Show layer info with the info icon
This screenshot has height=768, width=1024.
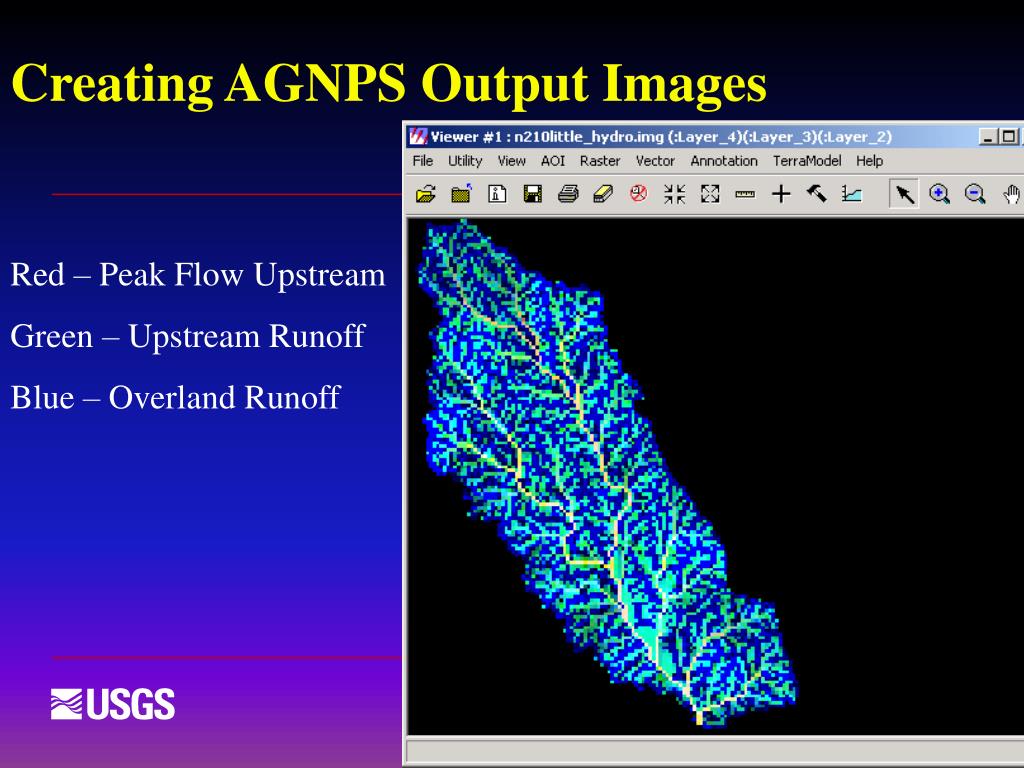pos(497,194)
